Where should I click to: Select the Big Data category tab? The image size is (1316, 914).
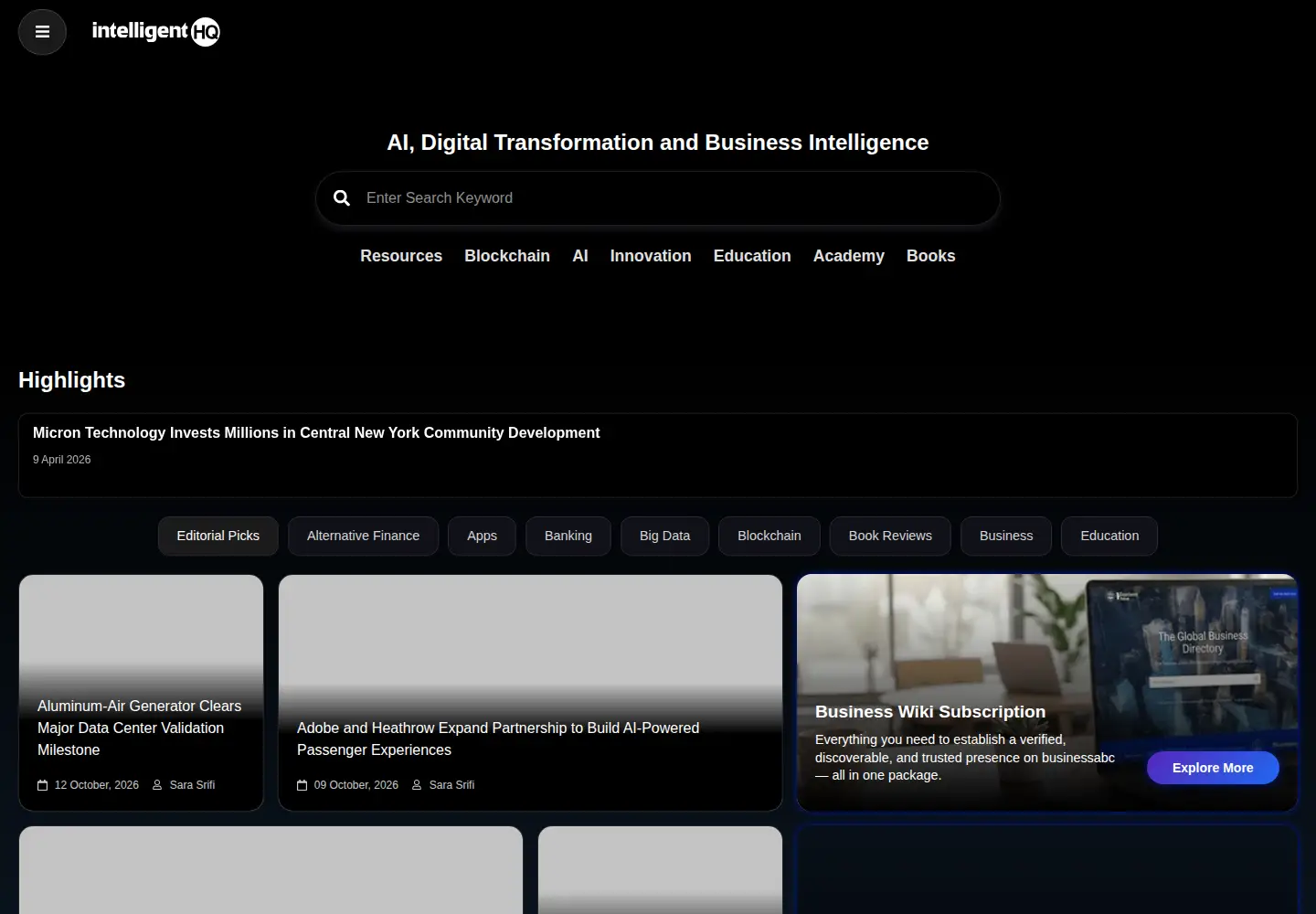coord(664,536)
